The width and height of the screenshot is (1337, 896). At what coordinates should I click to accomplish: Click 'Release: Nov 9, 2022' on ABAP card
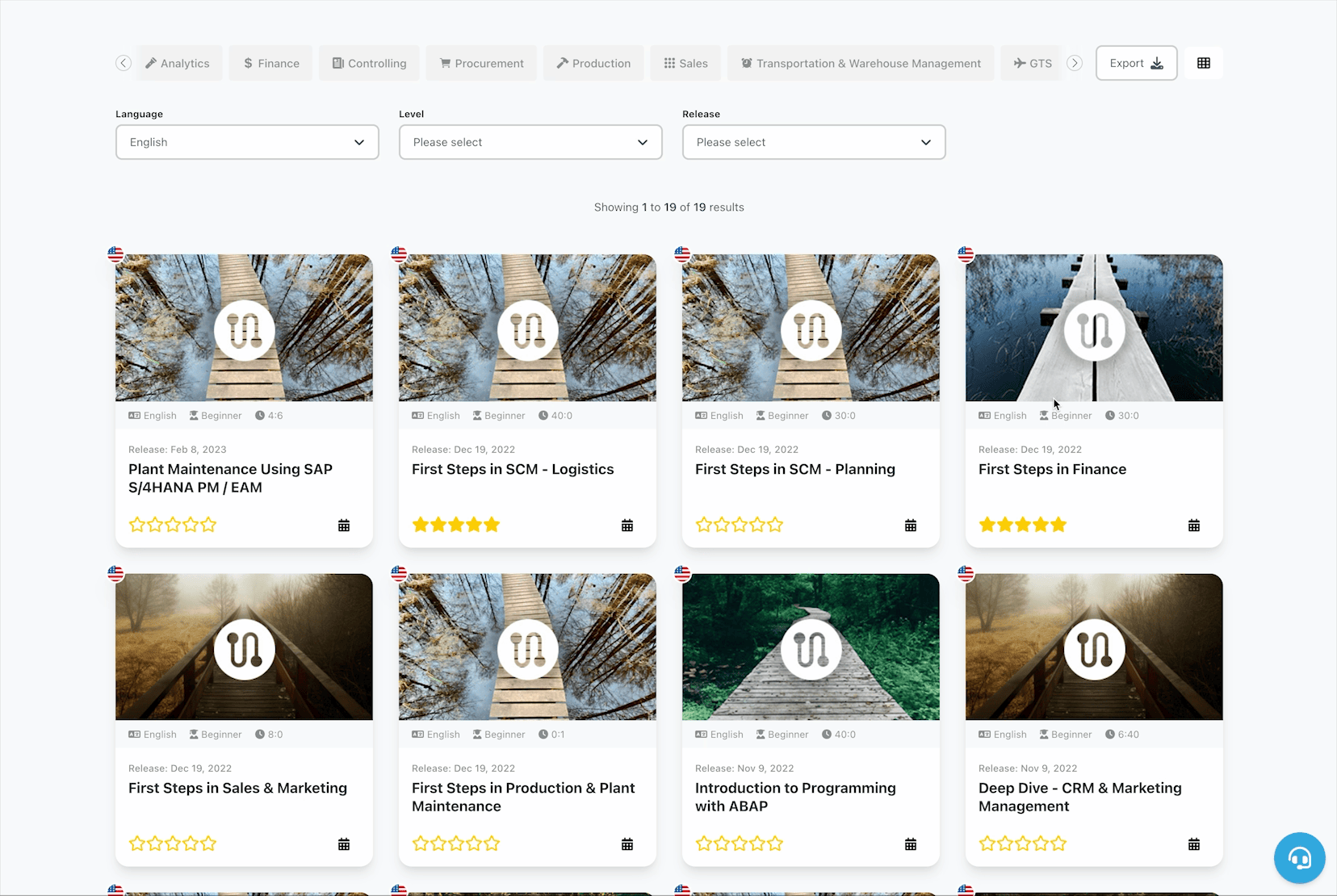pyautogui.click(x=744, y=768)
